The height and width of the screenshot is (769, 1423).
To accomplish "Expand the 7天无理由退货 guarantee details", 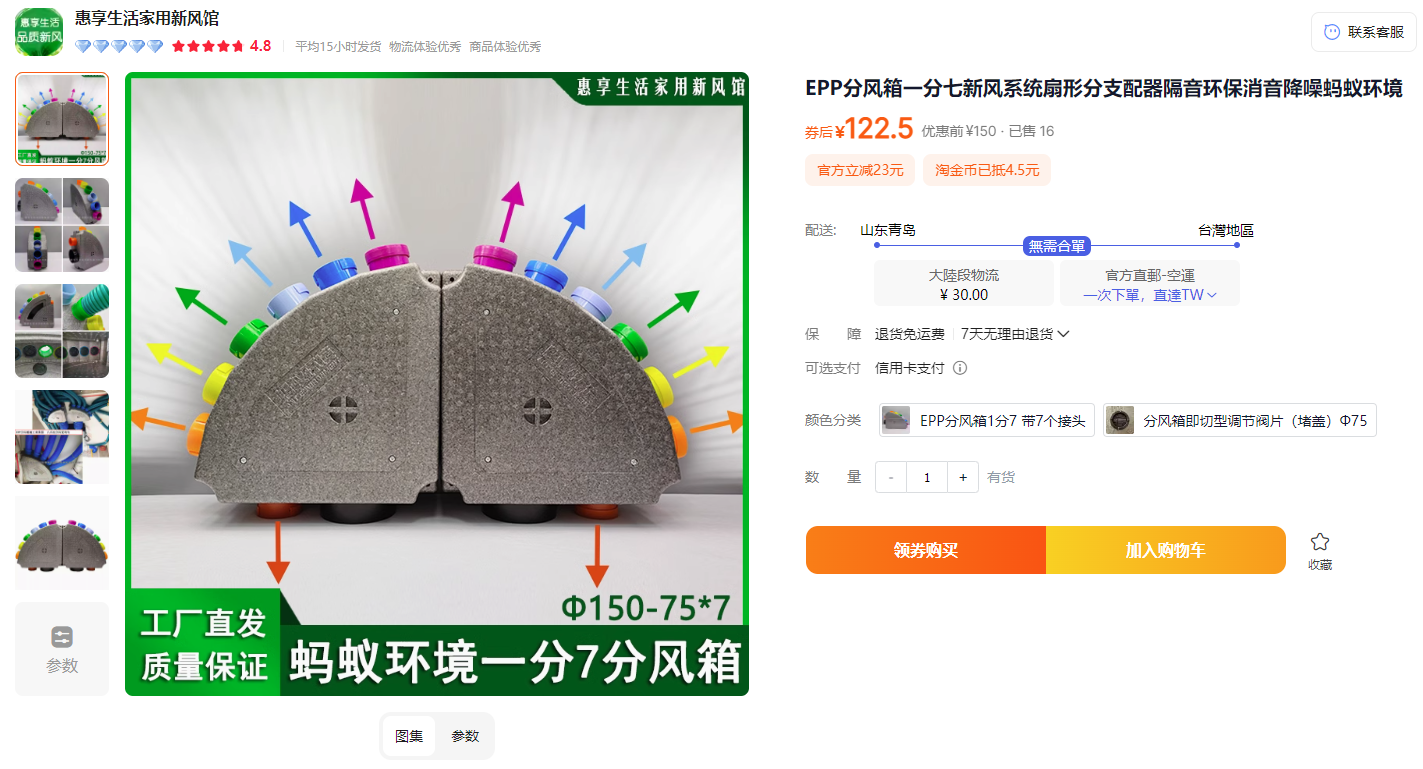I will click(x=1015, y=334).
